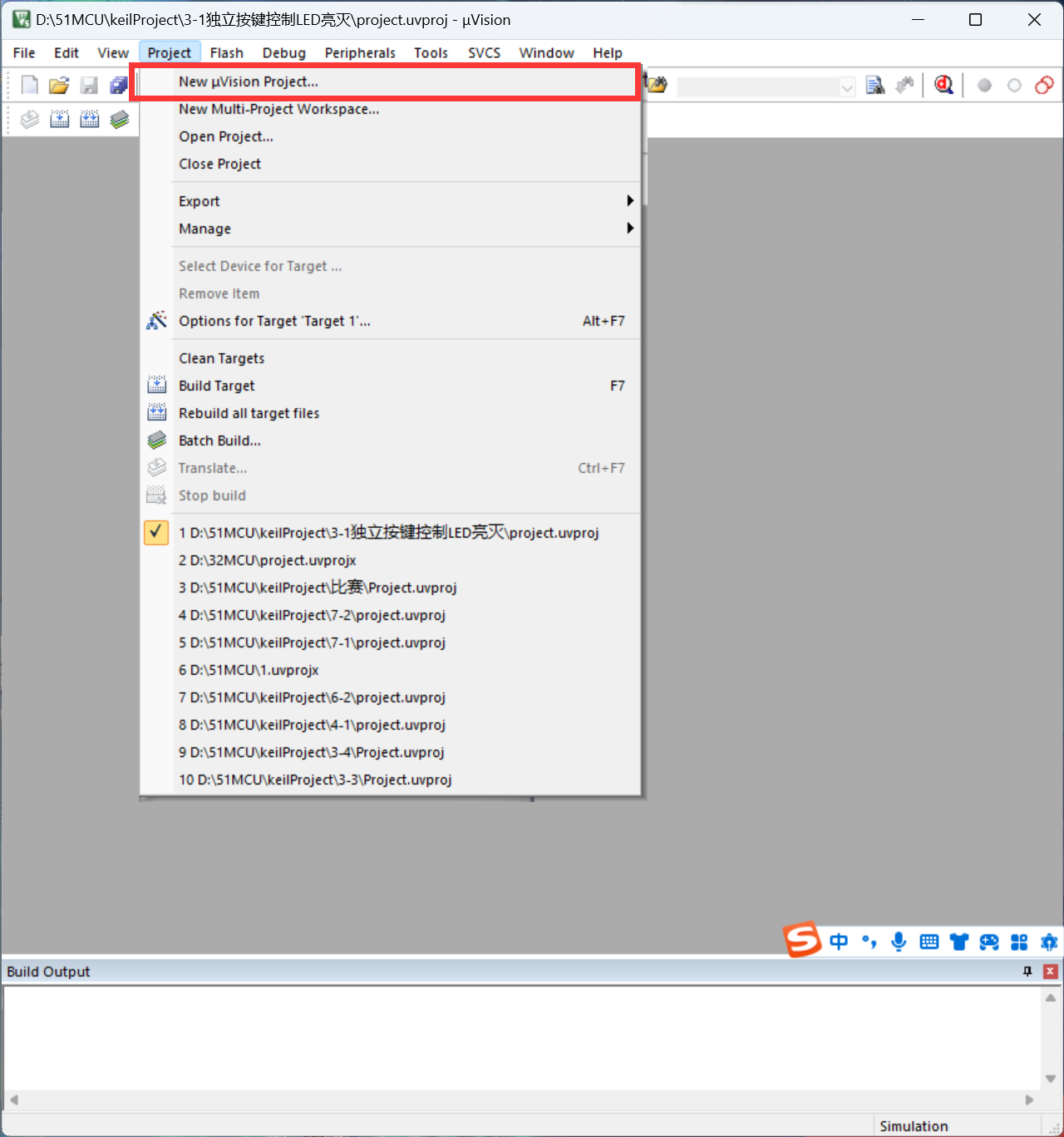The image size is (1064, 1137).
Task: Click the Sogou game controller icon
Action: point(989,942)
